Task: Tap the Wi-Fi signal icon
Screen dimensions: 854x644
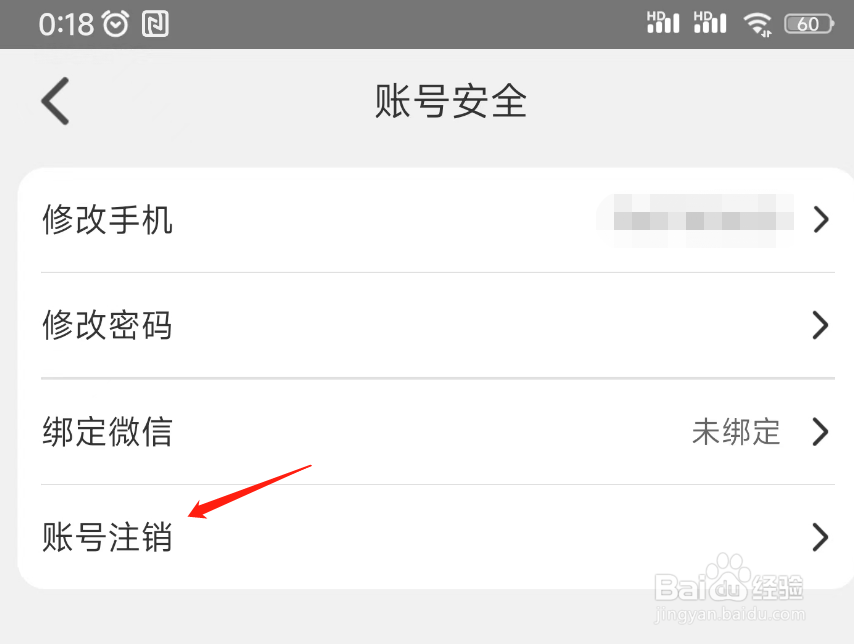Action: (758, 24)
